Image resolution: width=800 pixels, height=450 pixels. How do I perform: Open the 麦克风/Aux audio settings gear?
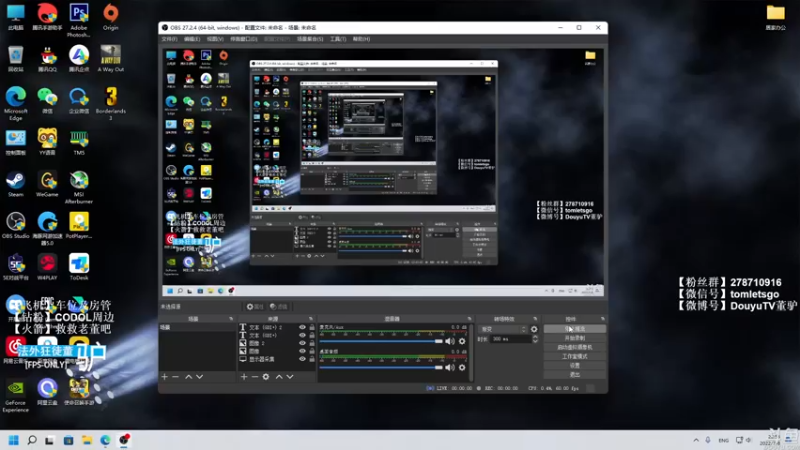pos(462,341)
